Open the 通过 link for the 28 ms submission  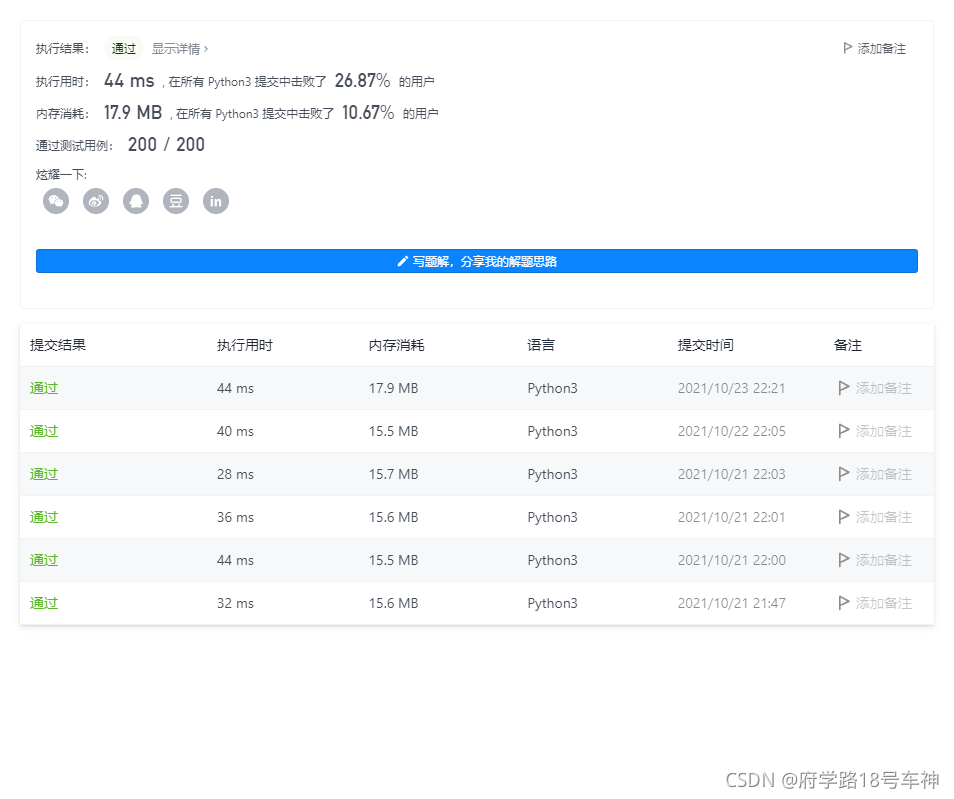coord(43,474)
